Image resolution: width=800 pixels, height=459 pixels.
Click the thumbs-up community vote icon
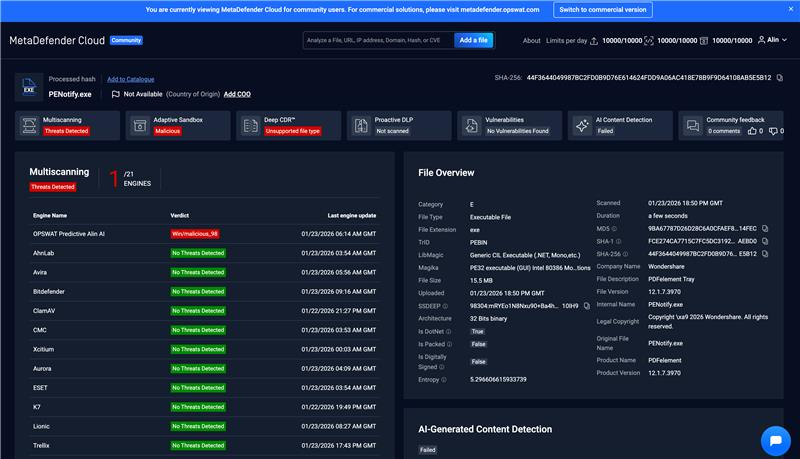pyautogui.click(x=751, y=131)
